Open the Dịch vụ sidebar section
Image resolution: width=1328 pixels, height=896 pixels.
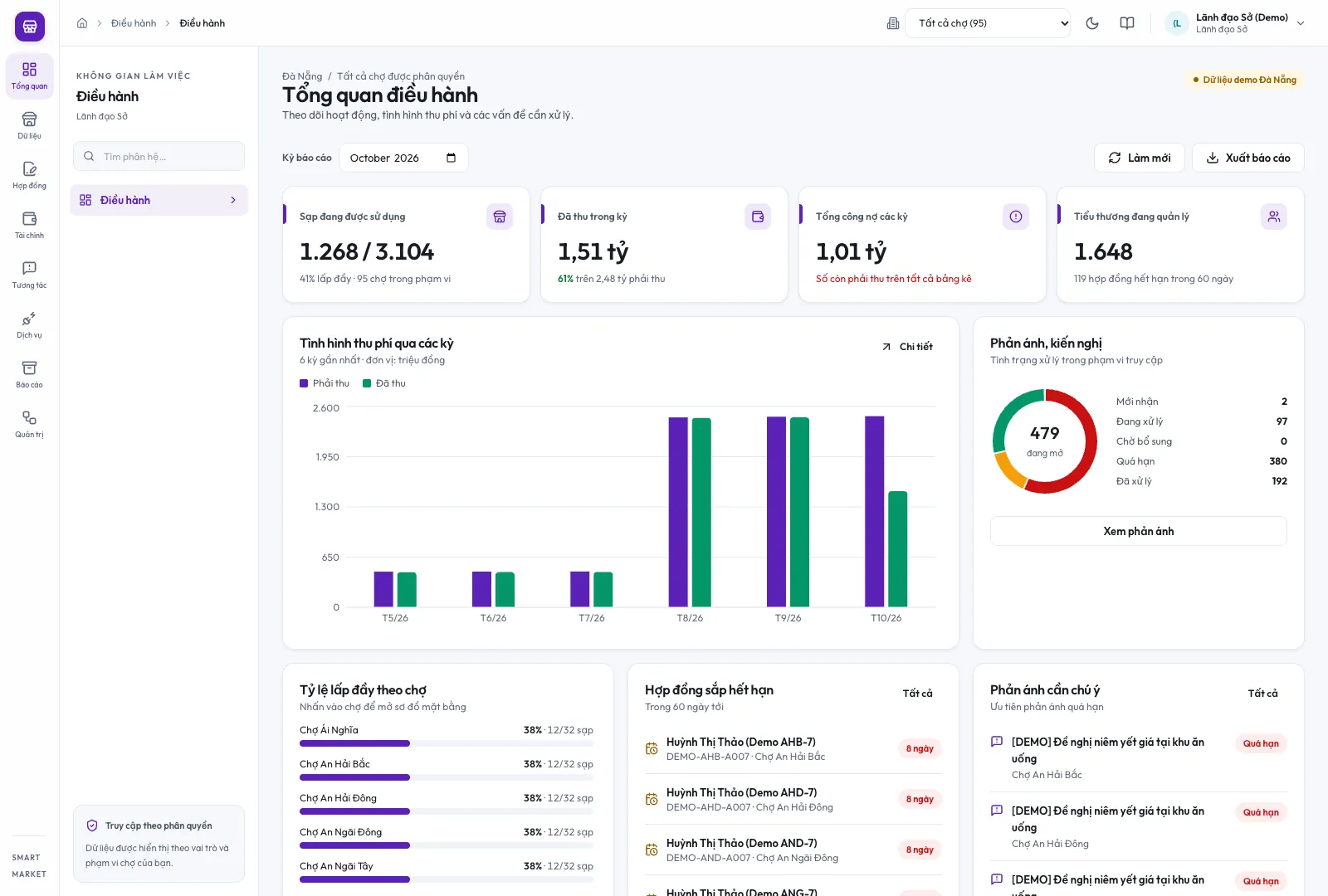tap(29, 324)
